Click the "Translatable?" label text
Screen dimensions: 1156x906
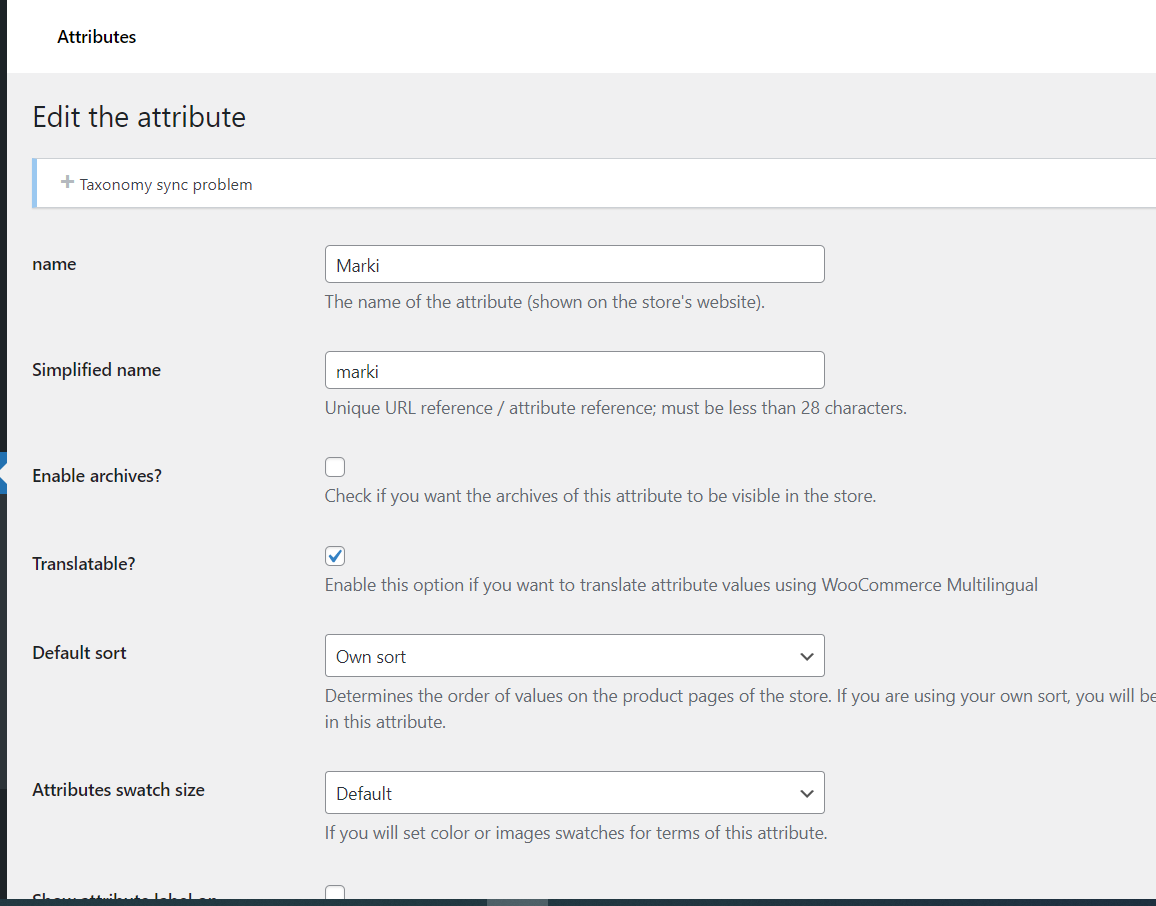[84, 564]
